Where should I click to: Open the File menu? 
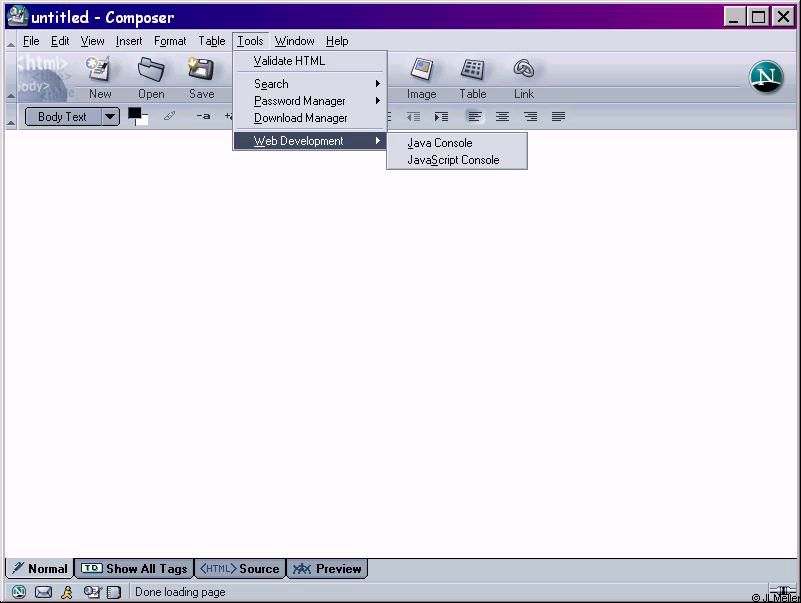[x=31, y=41]
